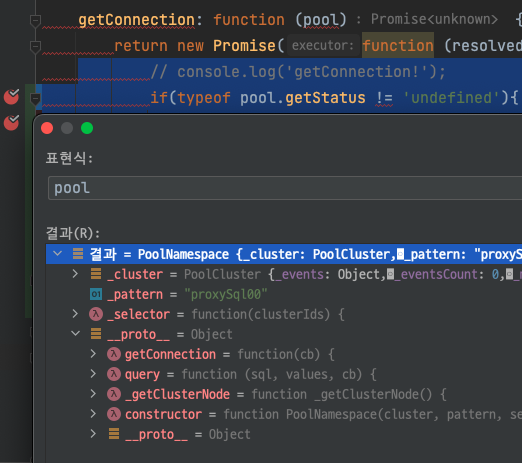Click the 결과(R): results label
This screenshot has height=463, width=522.
pos(73,233)
